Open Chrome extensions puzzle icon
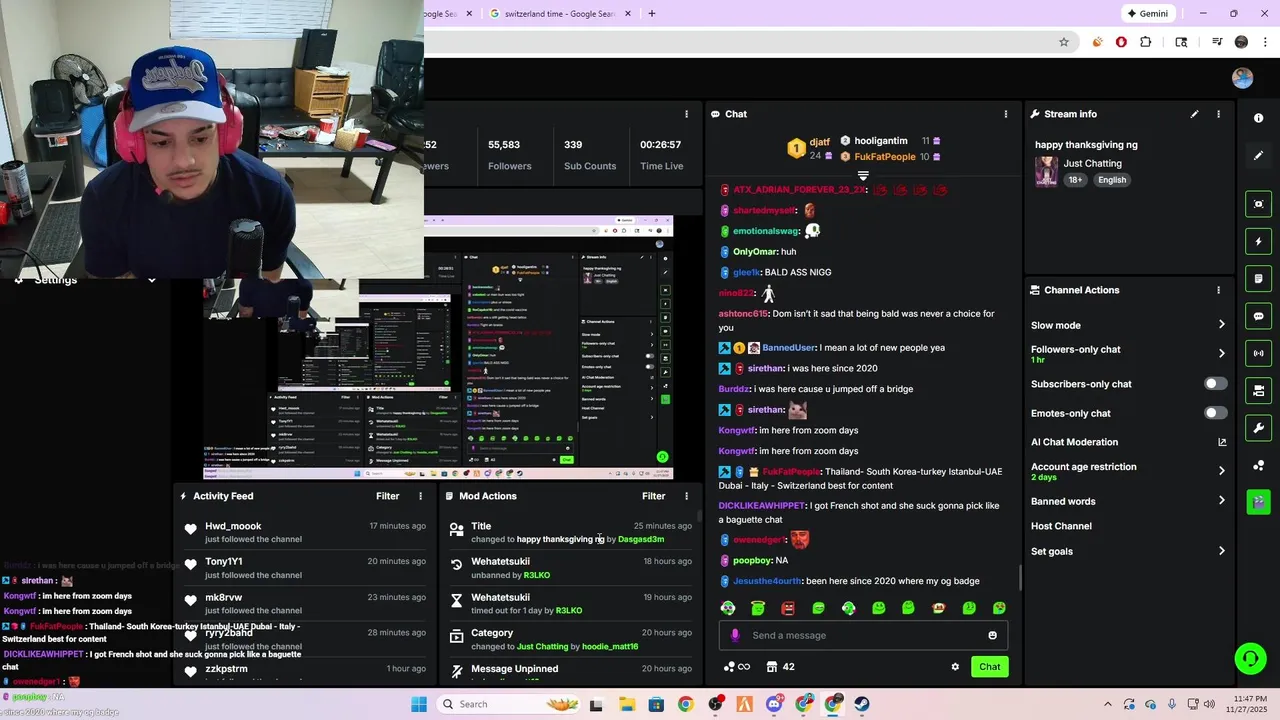The image size is (1280, 720). [1146, 42]
